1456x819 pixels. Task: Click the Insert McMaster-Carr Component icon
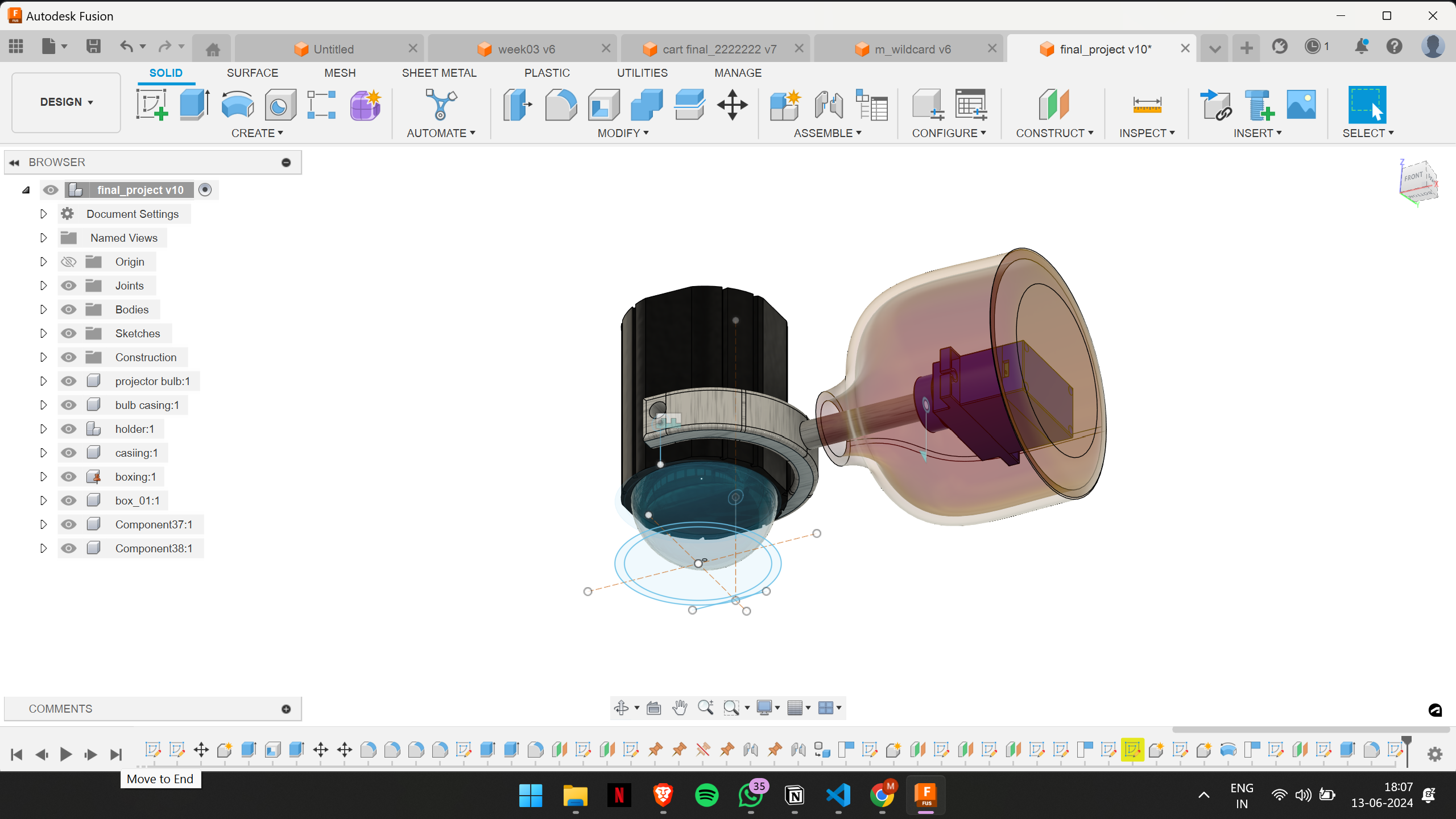[x=1259, y=105]
